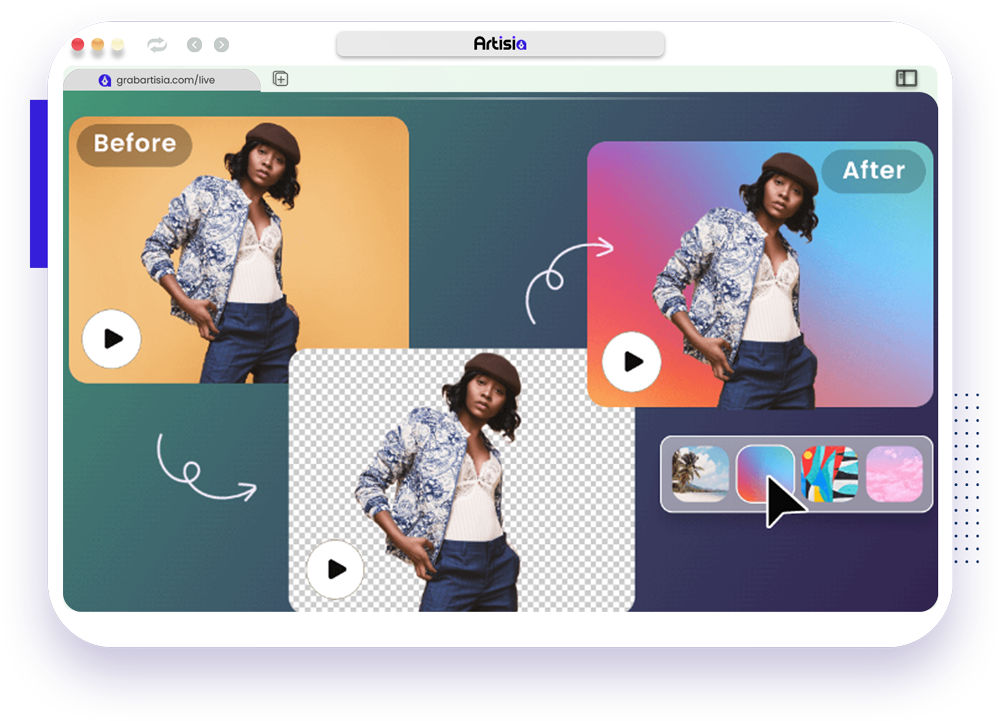Click the orange minimize window button

coord(98,45)
